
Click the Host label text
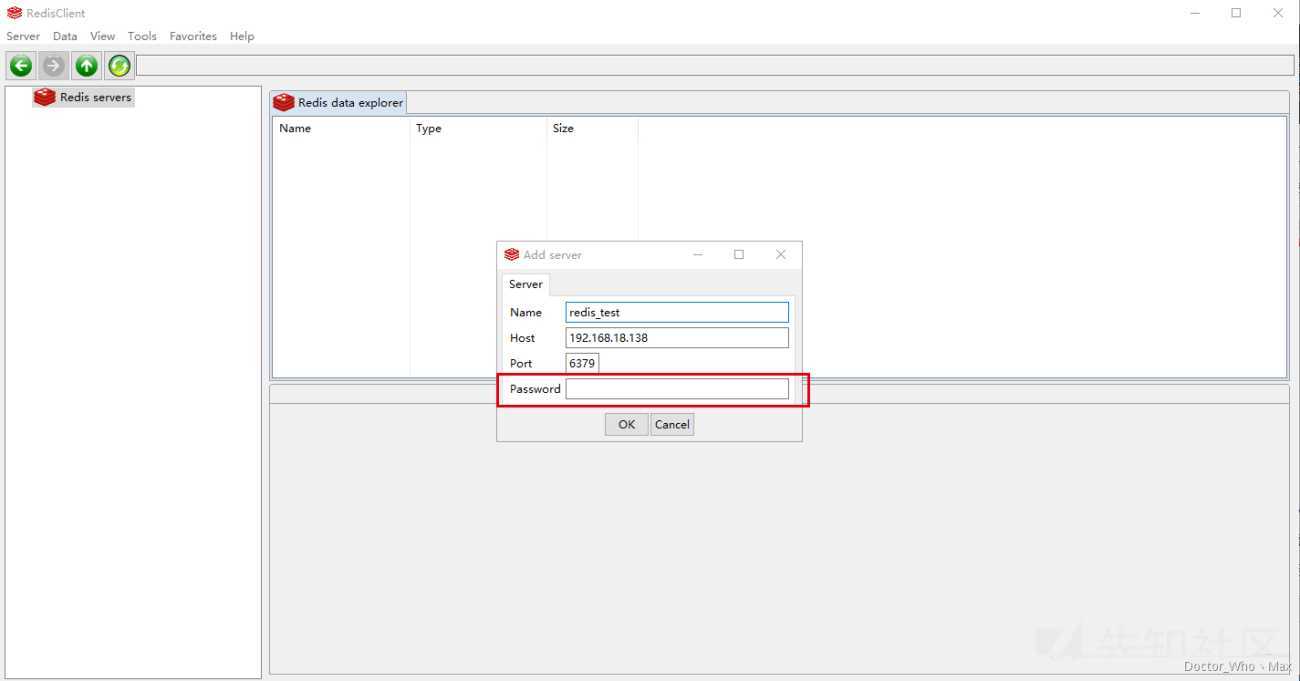(x=522, y=338)
